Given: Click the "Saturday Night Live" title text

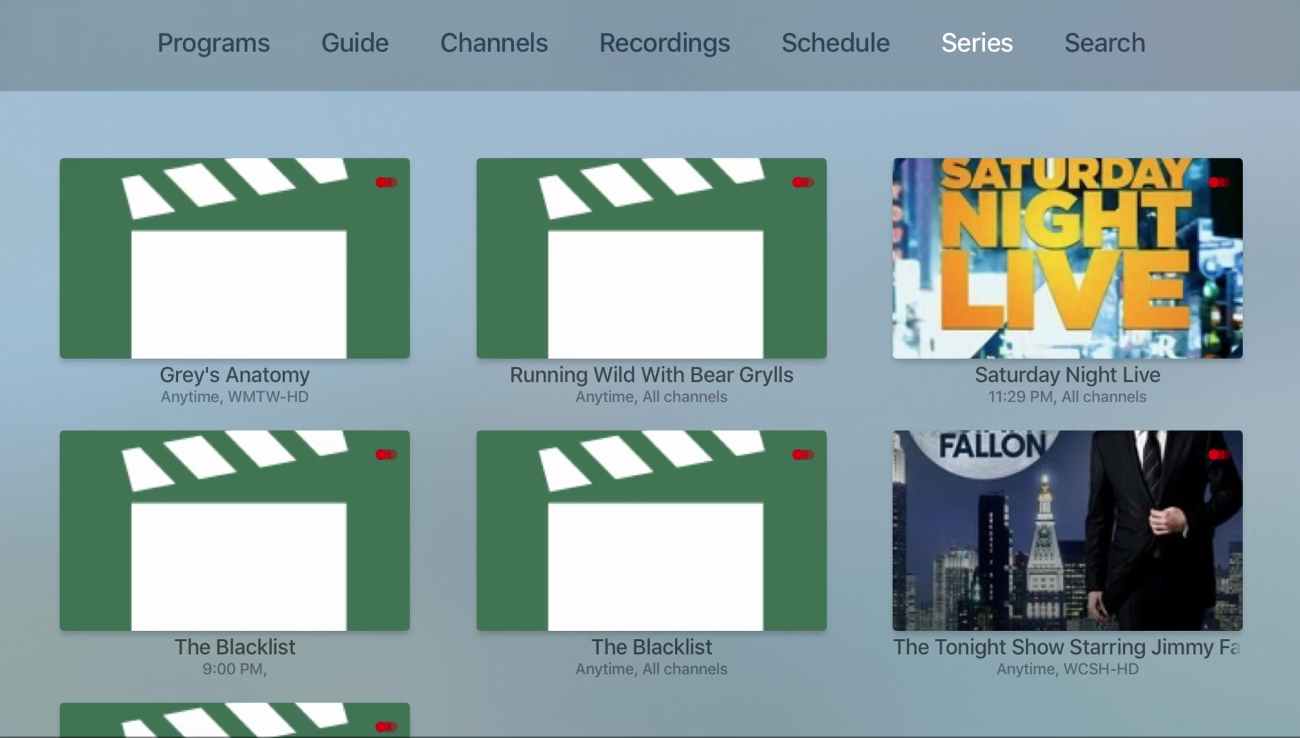Looking at the screenshot, I should (x=1068, y=375).
